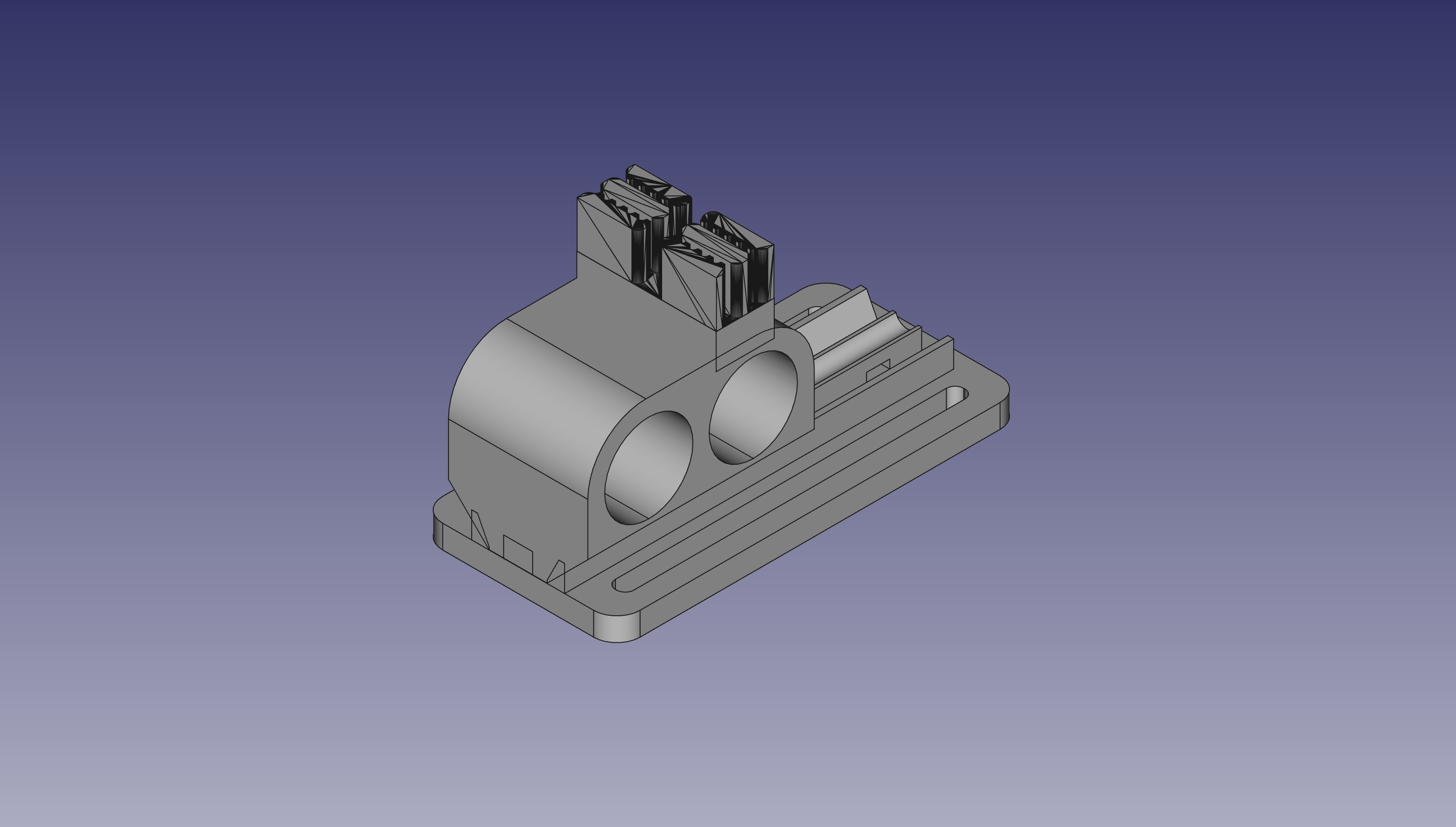Viewport: 1456px width, 827px height.
Task: Pick the long slot in the base plate
Action: click(x=791, y=489)
